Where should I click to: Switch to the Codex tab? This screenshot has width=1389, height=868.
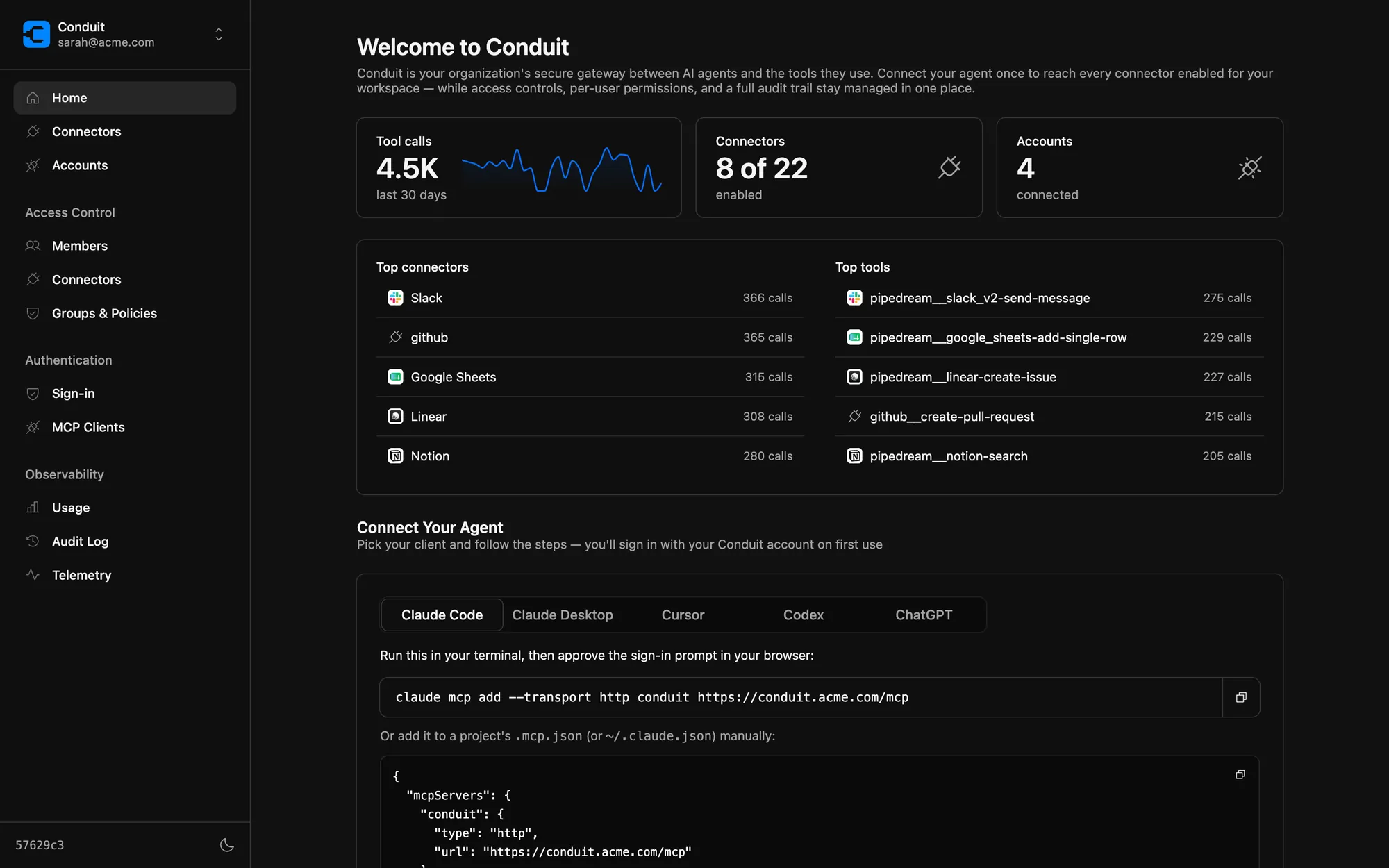click(x=804, y=615)
